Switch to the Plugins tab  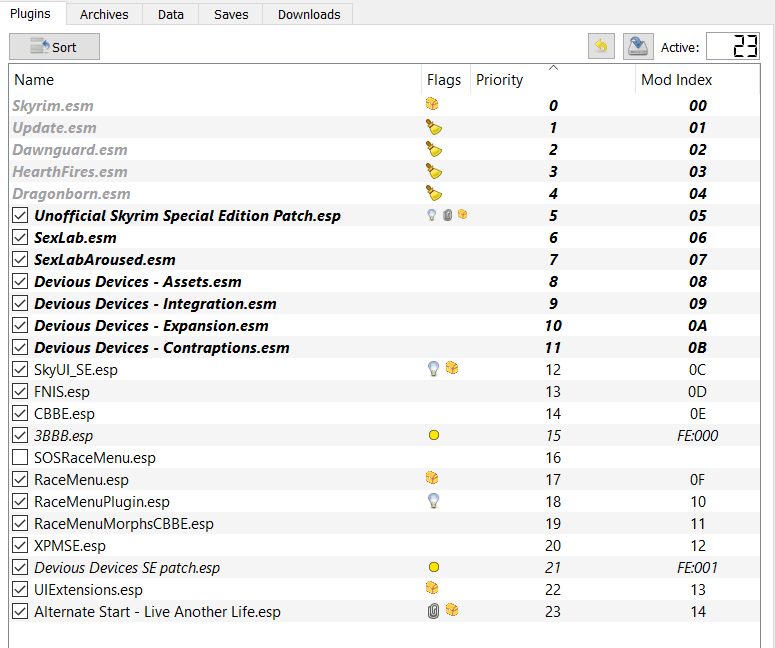pos(31,14)
